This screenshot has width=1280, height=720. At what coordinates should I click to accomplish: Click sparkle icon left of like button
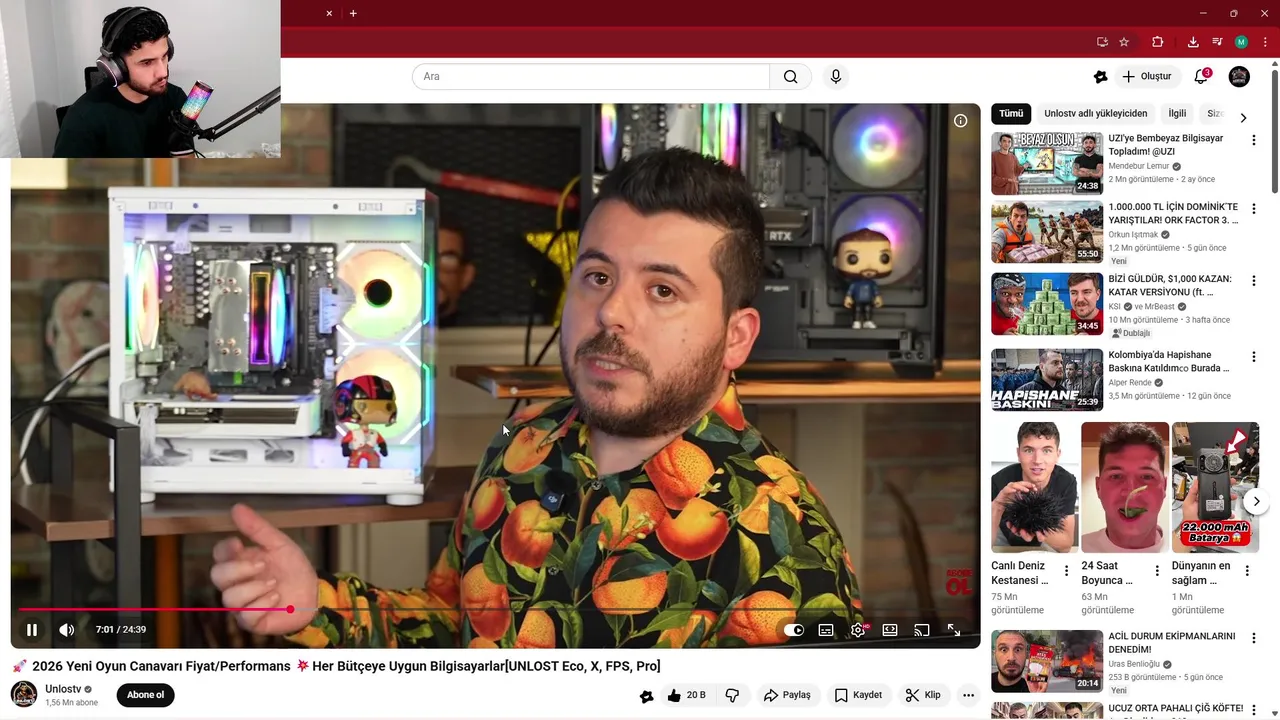click(x=646, y=695)
